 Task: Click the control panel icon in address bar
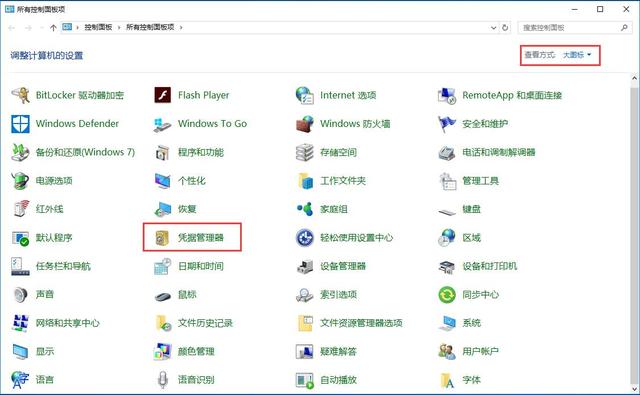coord(67,27)
